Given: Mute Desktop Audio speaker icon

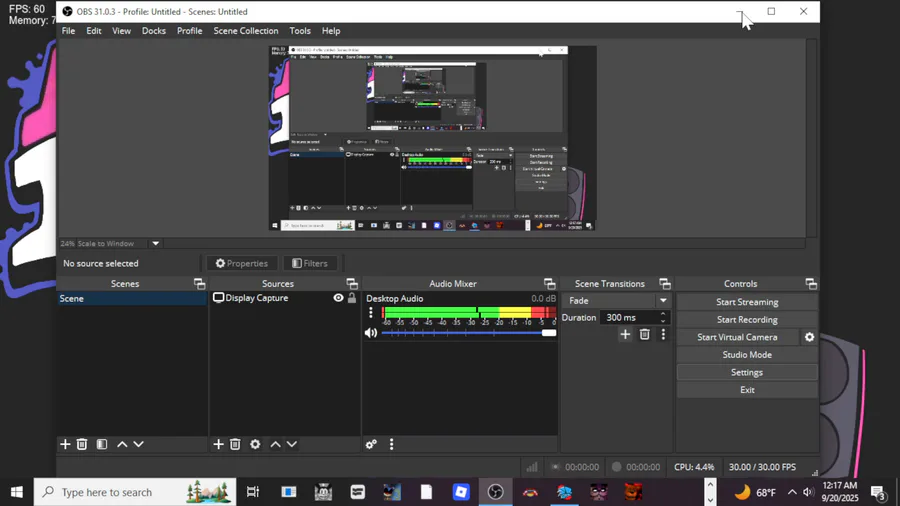Looking at the screenshot, I should click(x=371, y=333).
